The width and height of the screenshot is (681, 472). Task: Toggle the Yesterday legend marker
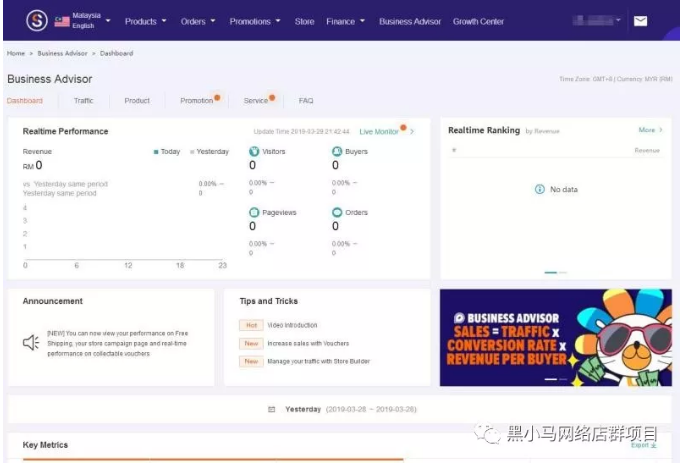click(x=192, y=152)
